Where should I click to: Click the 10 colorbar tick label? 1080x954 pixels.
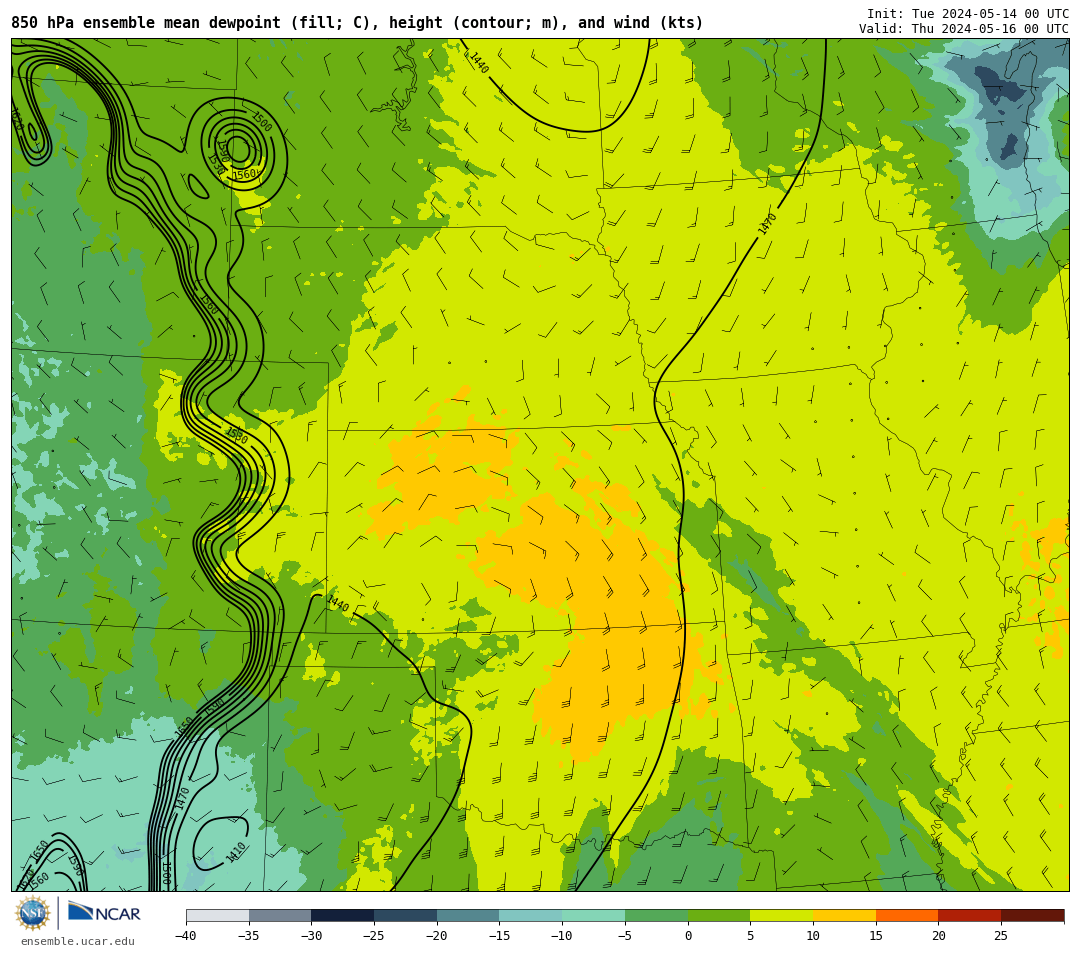[813, 935]
